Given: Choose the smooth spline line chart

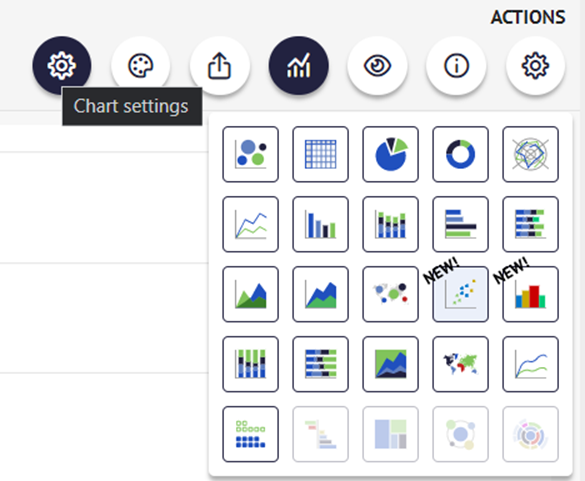Looking at the screenshot, I should tap(531, 364).
